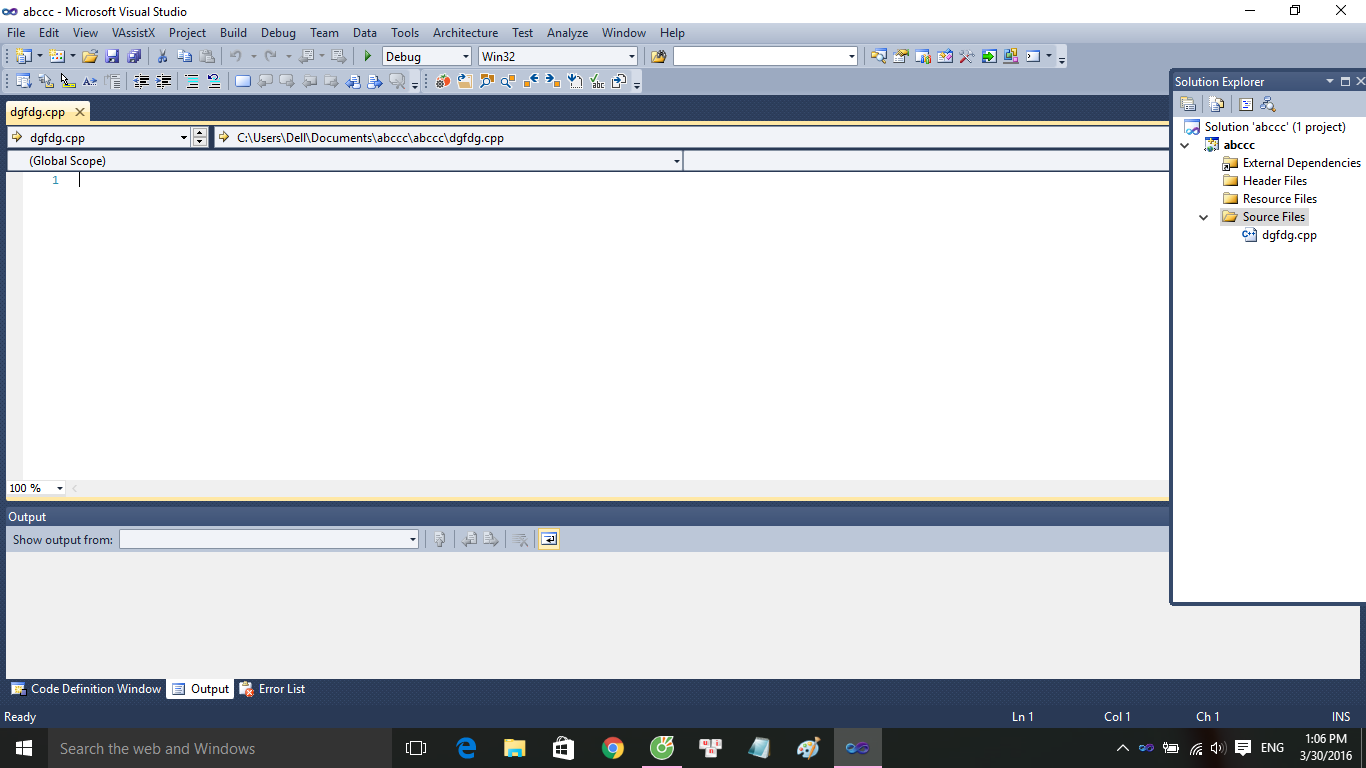This screenshot has height=768, width=1366.
Task: Click Show All Files in Solution Explorer
Action: coord(1217,104)
